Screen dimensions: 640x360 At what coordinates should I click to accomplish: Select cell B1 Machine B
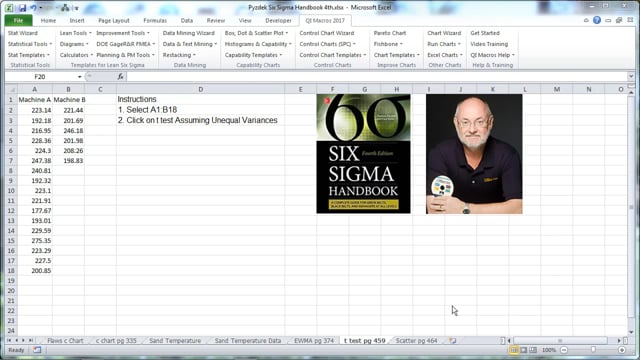(69, 100)
